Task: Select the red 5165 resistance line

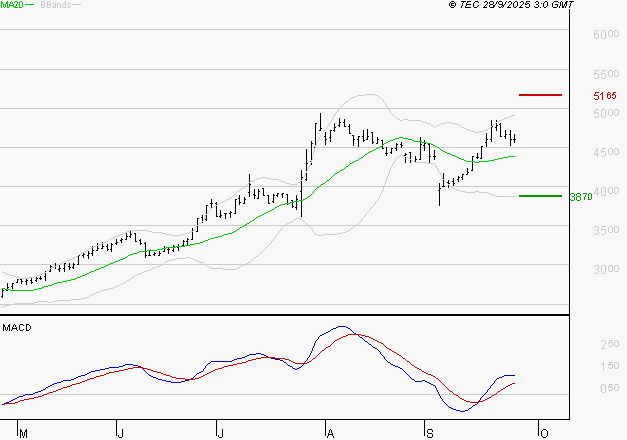Action: click(x=540, y=95)
